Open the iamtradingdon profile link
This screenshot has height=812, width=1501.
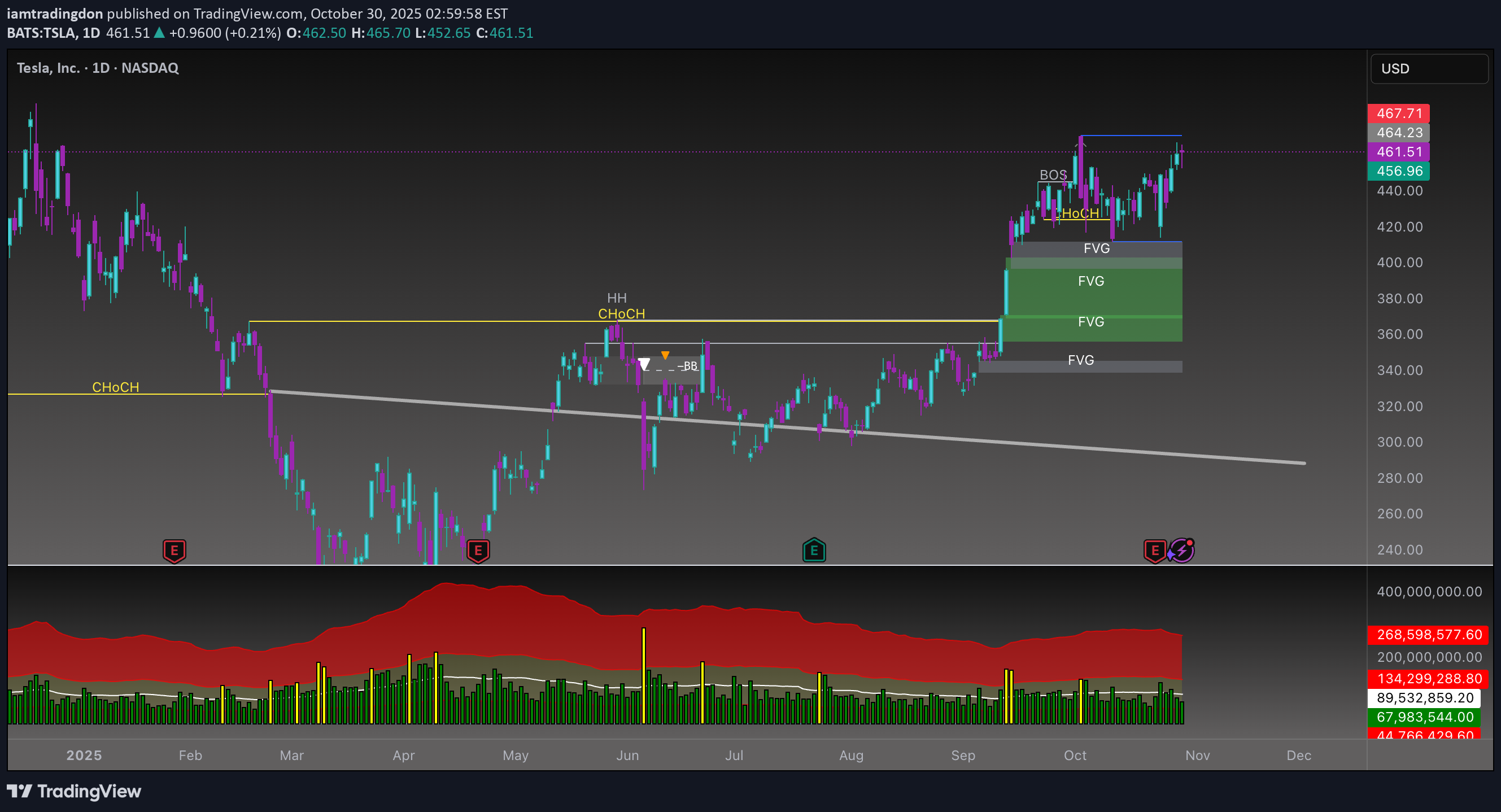pyautogui.click(x=54, y=14)
